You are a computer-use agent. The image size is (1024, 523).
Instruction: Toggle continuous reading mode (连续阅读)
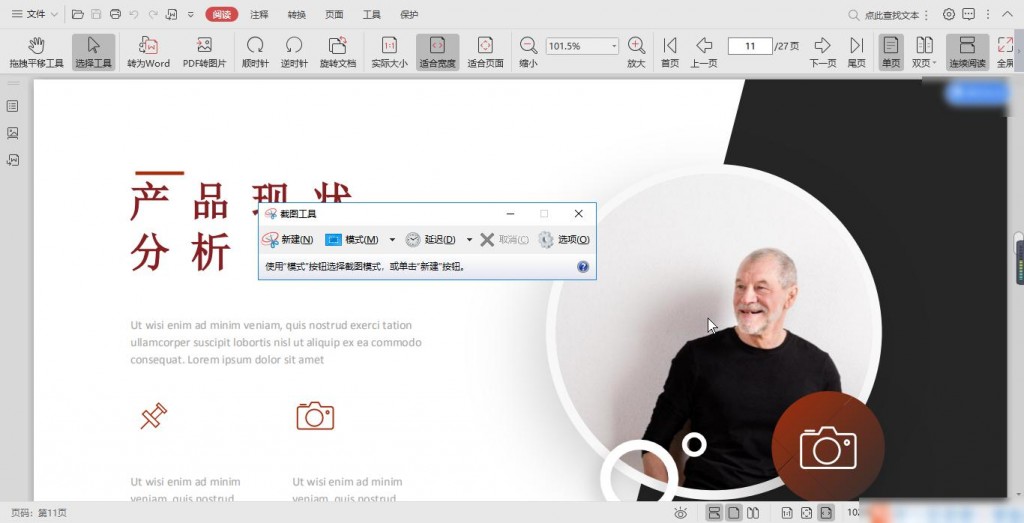tap(967, 52)
